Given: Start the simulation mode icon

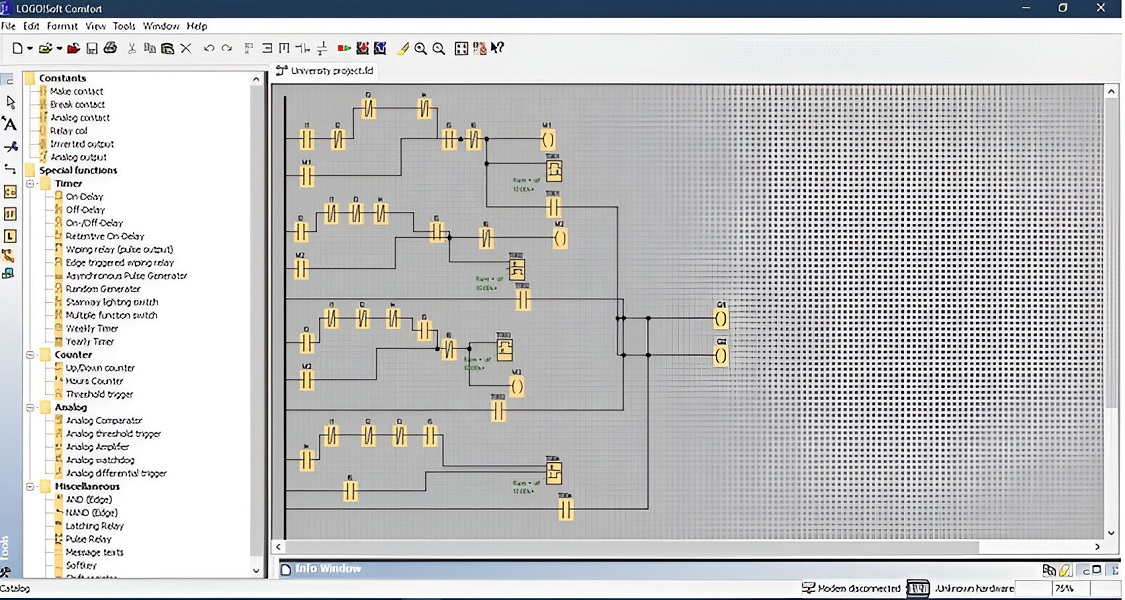Looking at the screenshot, I should click(x=344, y=48).
